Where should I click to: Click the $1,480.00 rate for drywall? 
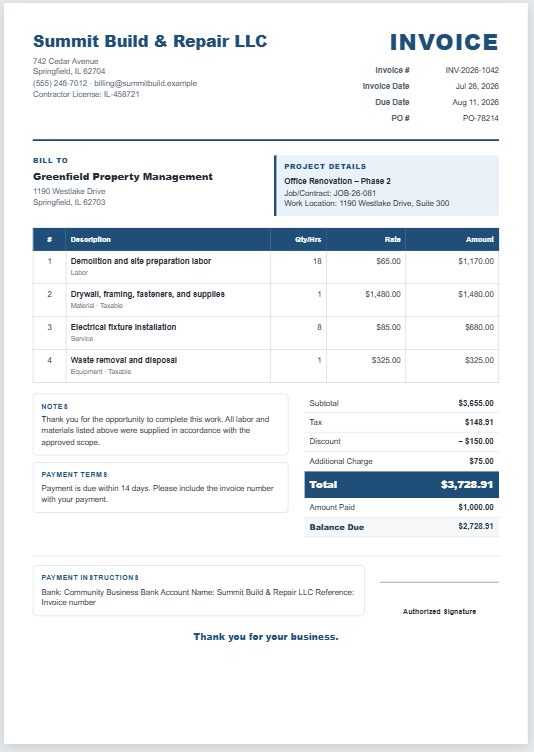383,294
